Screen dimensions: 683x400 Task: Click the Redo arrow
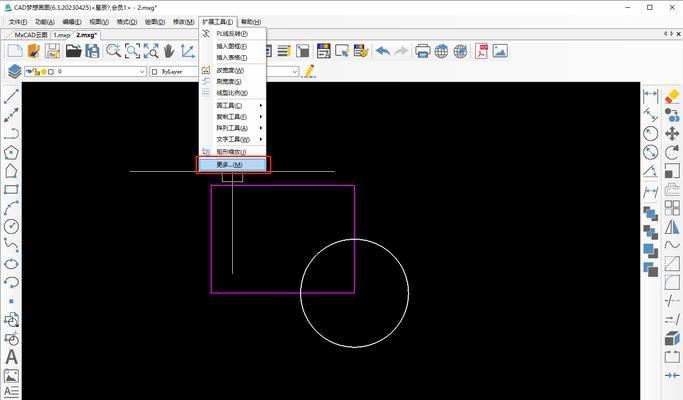(x=401, y=51)
